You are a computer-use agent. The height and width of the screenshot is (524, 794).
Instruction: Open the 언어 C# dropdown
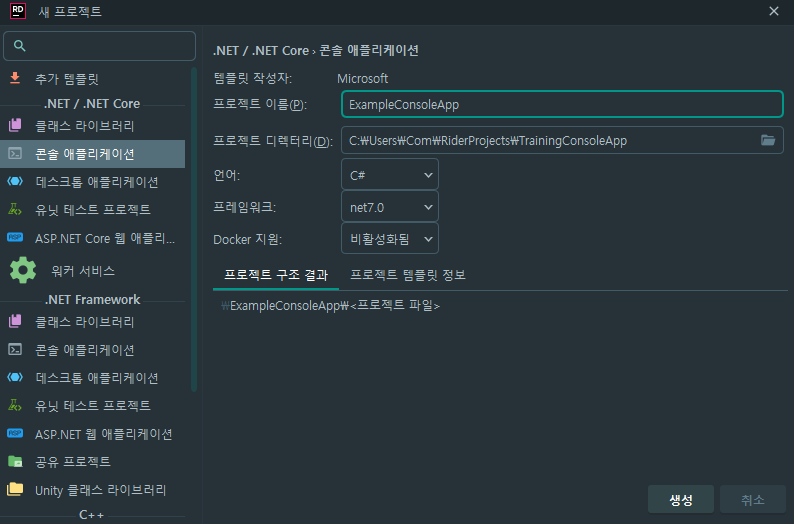click(x=390, y=175)
